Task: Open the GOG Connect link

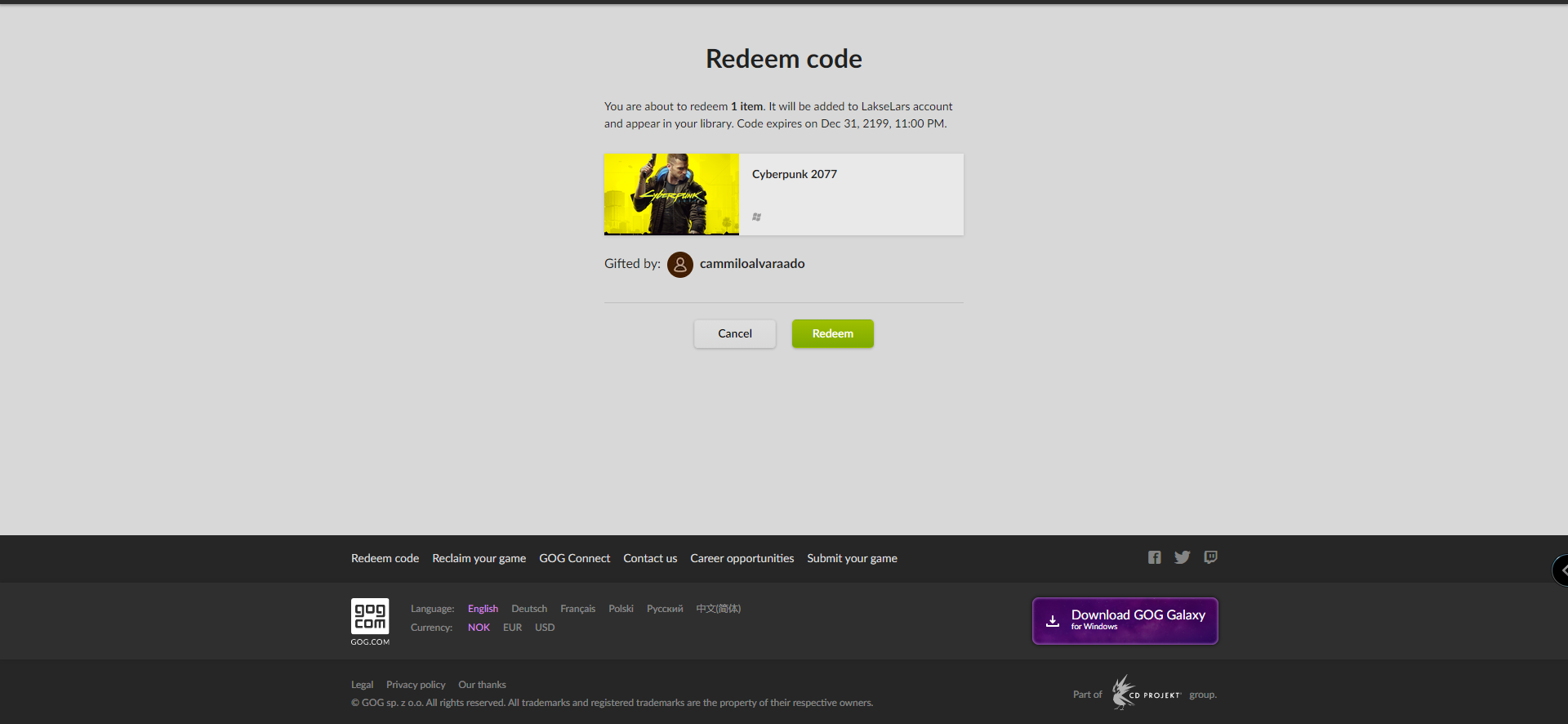Action: point(574,558)
